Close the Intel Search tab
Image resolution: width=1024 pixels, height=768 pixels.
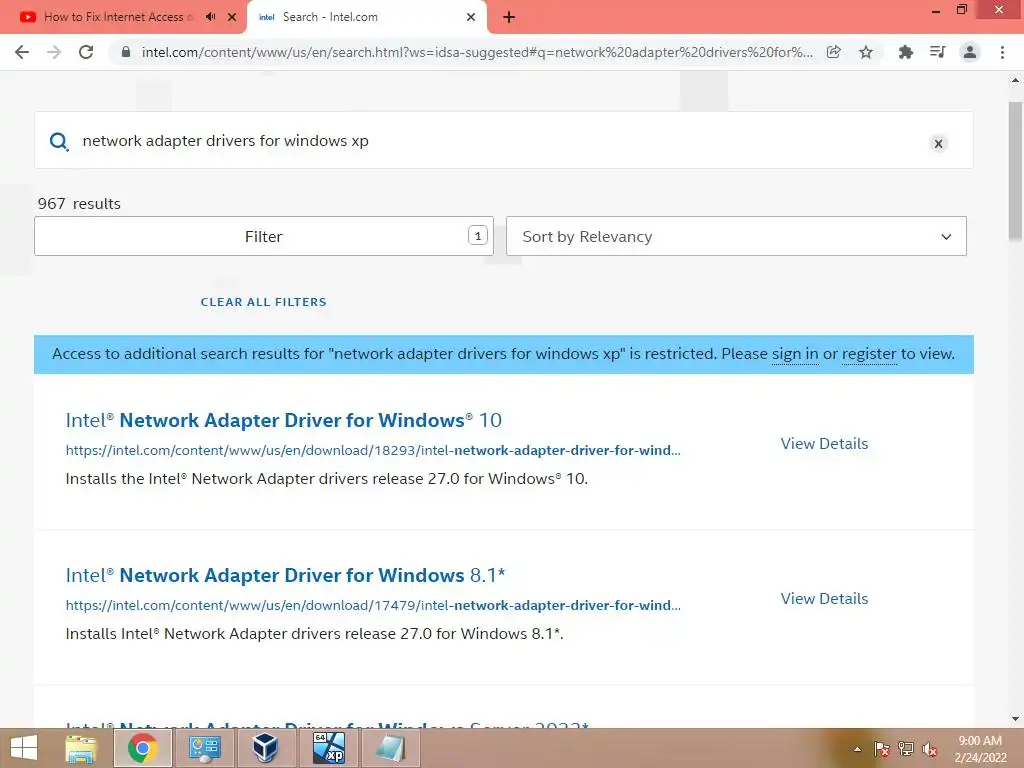point(471,17)
